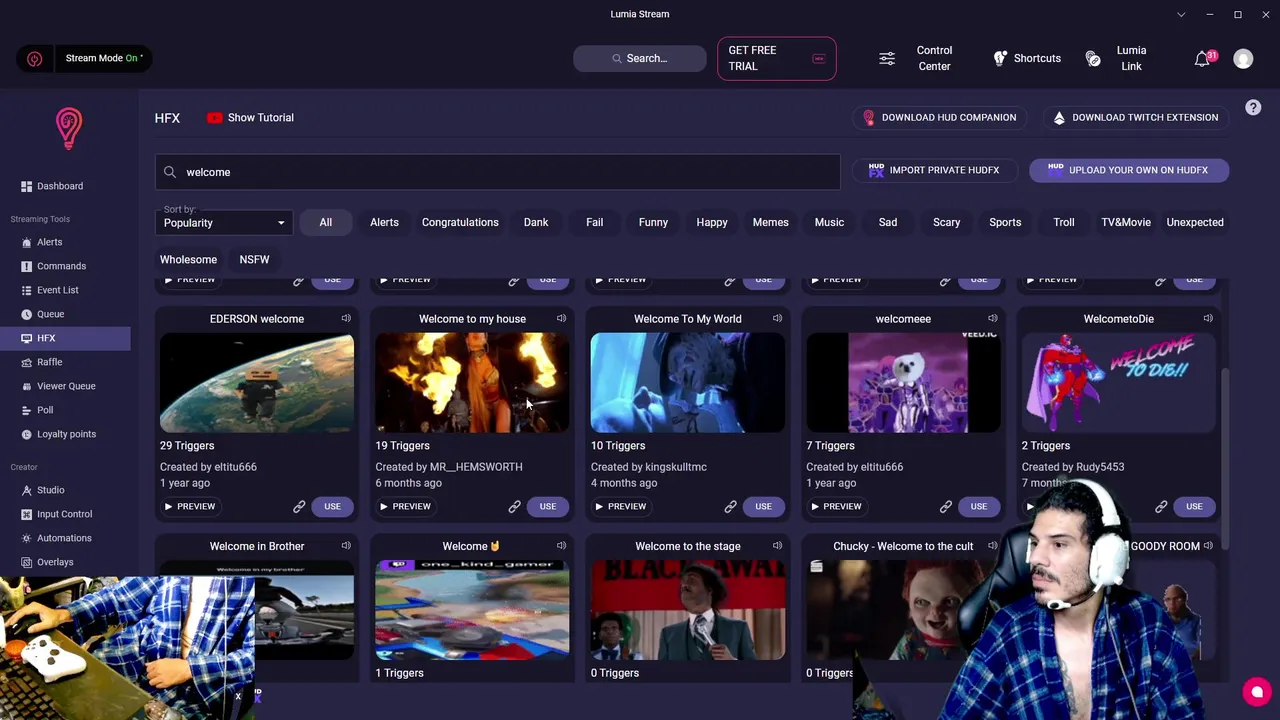Open the Sort by Popularity dropdown
1280x720 pixels.
pyautogui.click(x=224, y=221)
